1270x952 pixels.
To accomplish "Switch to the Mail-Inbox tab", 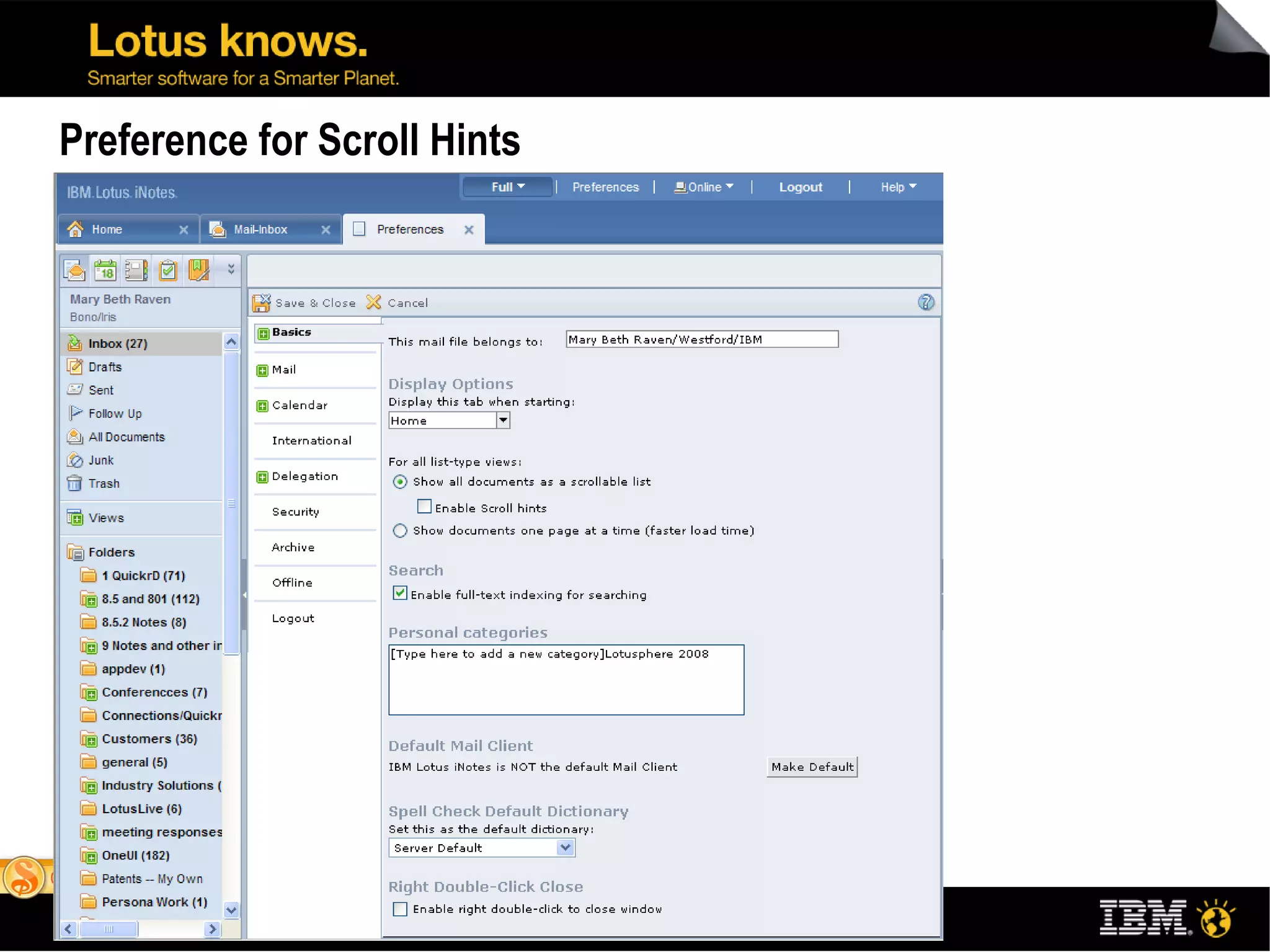I will (260, 229).
